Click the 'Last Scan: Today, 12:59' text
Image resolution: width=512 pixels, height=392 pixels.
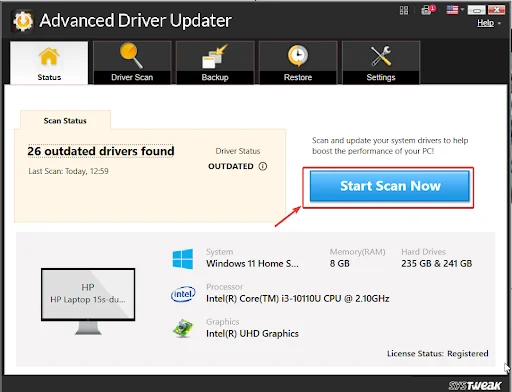[x=68, y=171]
